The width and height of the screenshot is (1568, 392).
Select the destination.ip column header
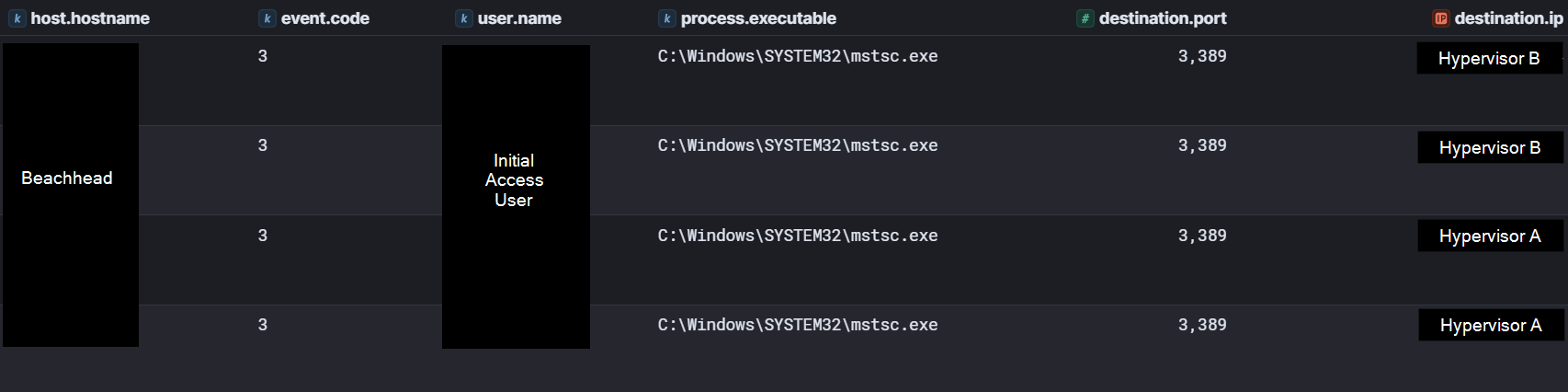tap(1508, 18)
